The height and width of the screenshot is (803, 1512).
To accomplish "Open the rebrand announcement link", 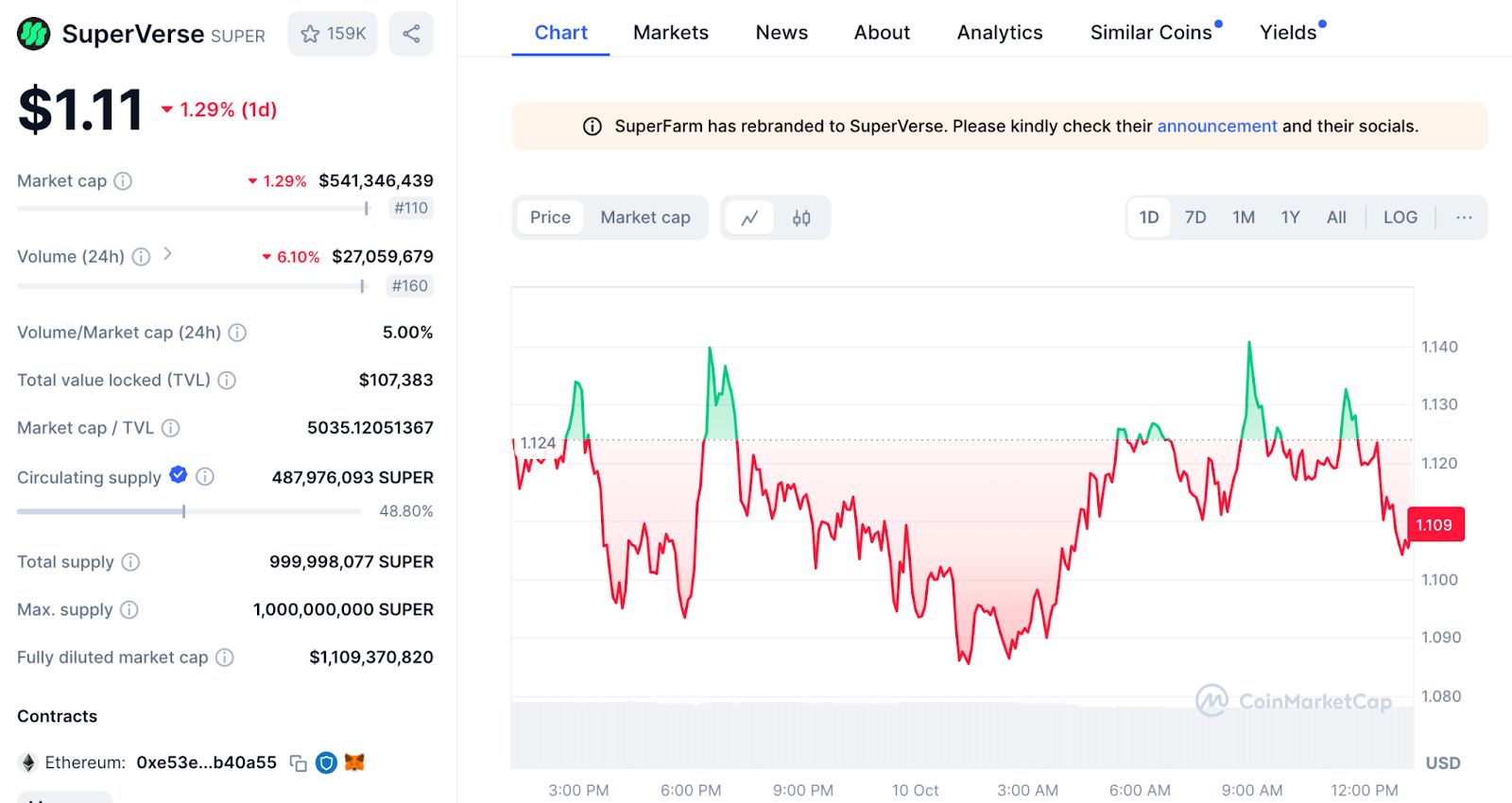I will tap(1216, 127).
